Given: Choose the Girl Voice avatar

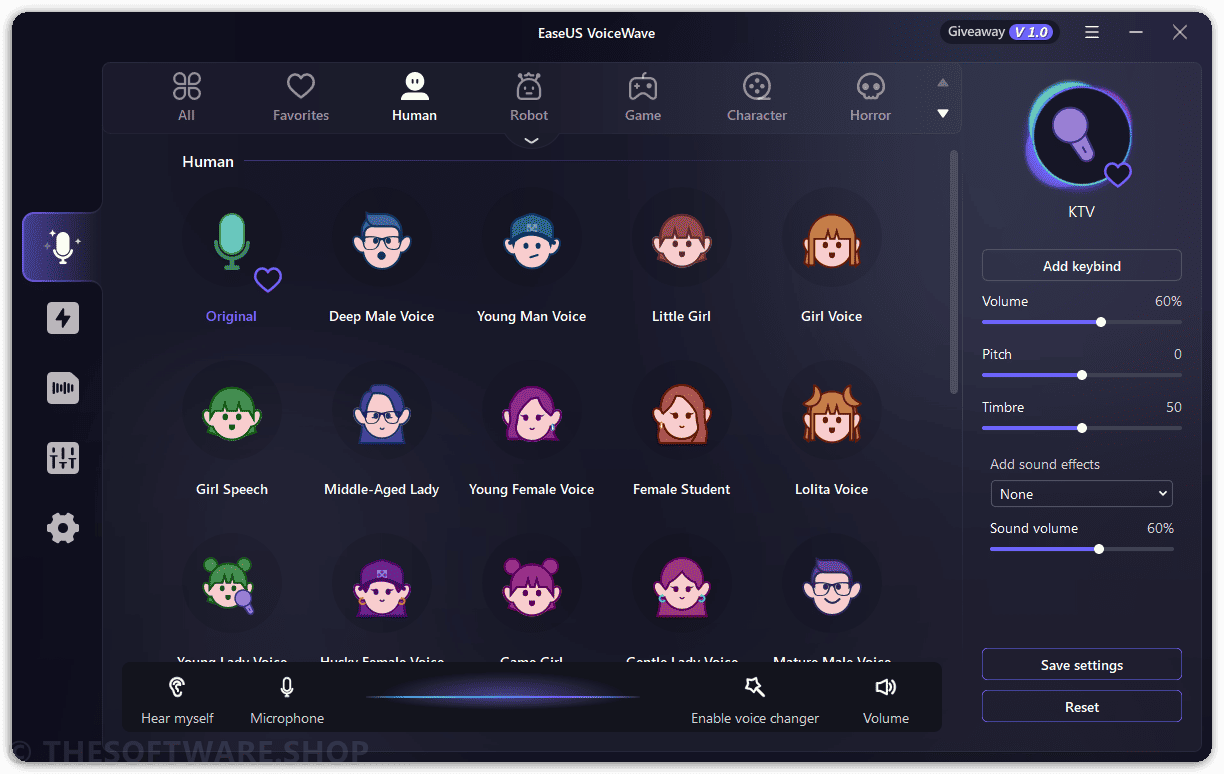Looking at the screenshot, I should point(831,241).
